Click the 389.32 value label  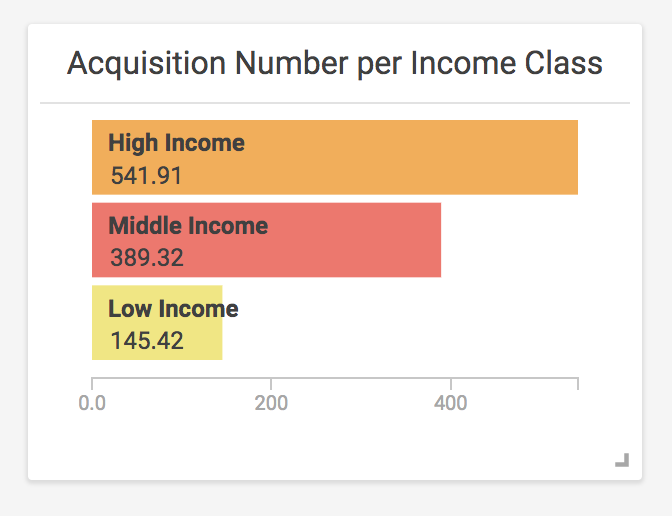point(147,258)
